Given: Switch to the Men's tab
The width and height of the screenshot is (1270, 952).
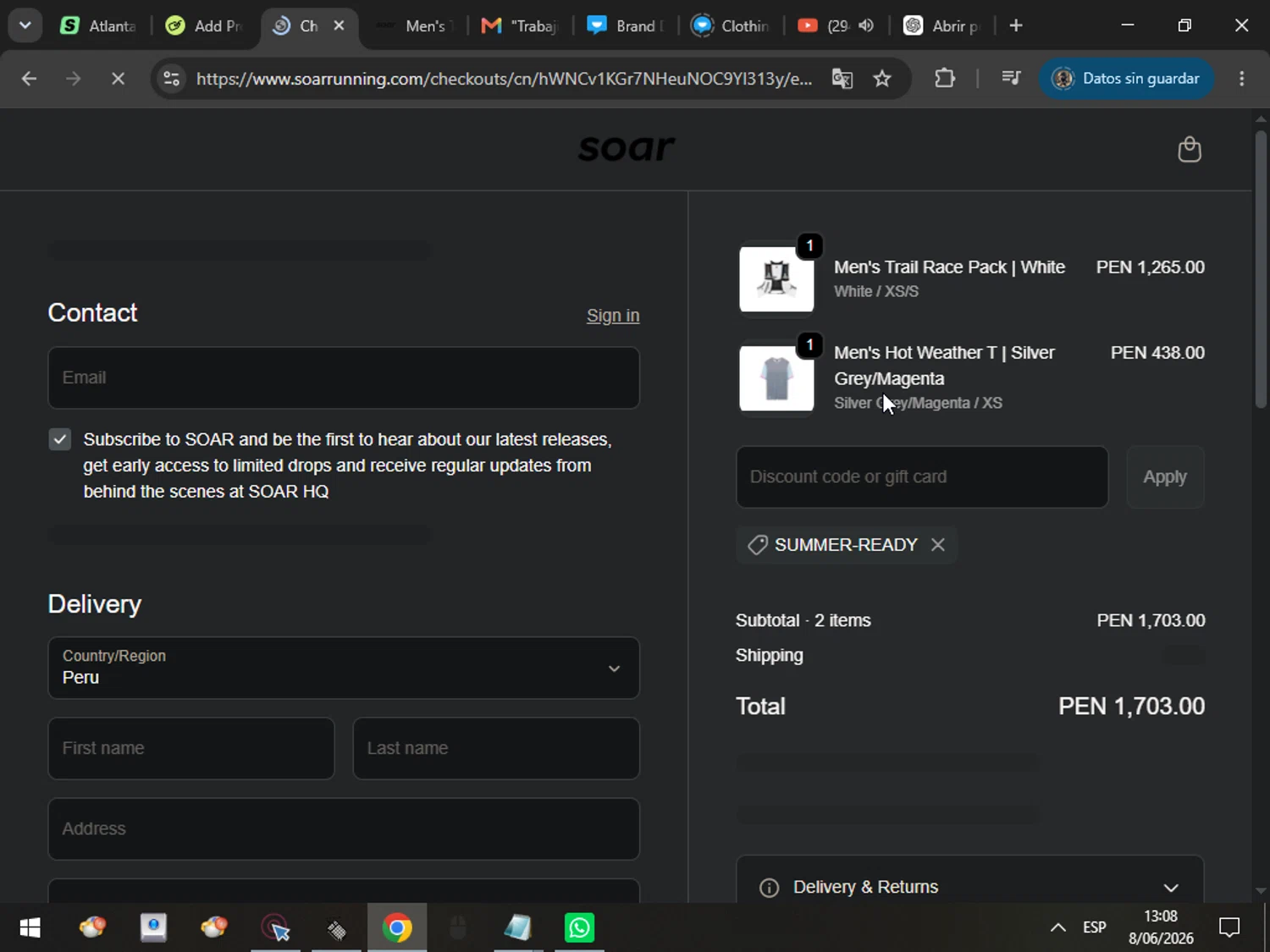Looking at the screenshot, I should tap(413, 25).
